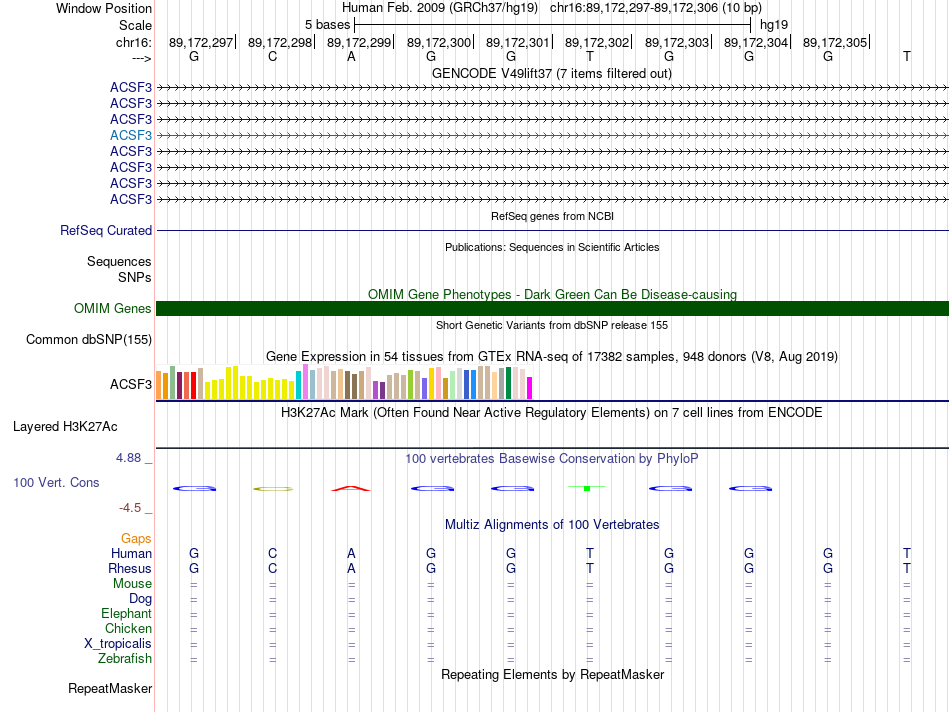Open the Layered H3K27Ac track label
Image resolution: width=950 pixels, height=712 pixels.
[x=65, y=427]
